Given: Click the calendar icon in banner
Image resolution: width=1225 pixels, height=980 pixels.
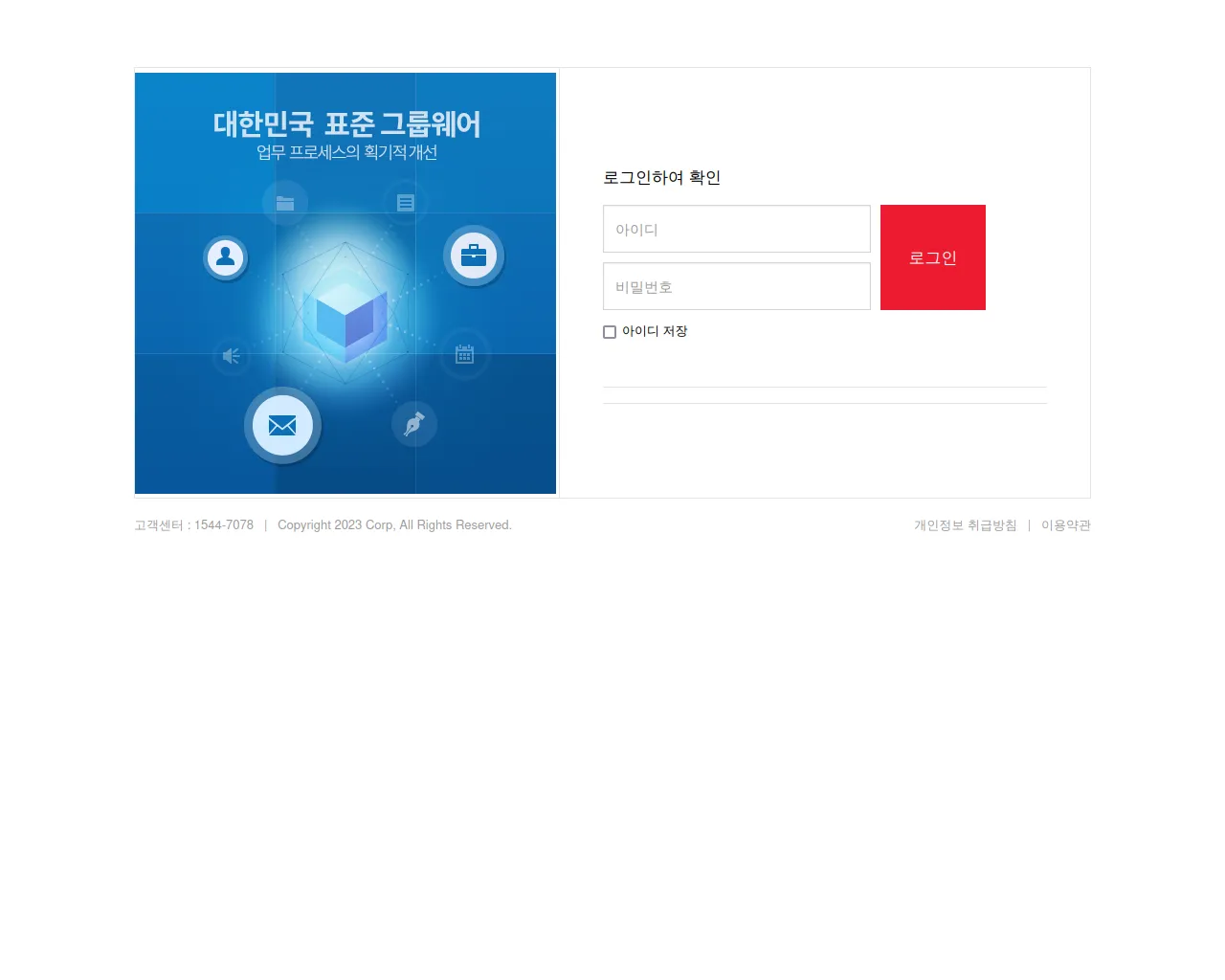Looking at the screenshot, I should coord(464,354).
